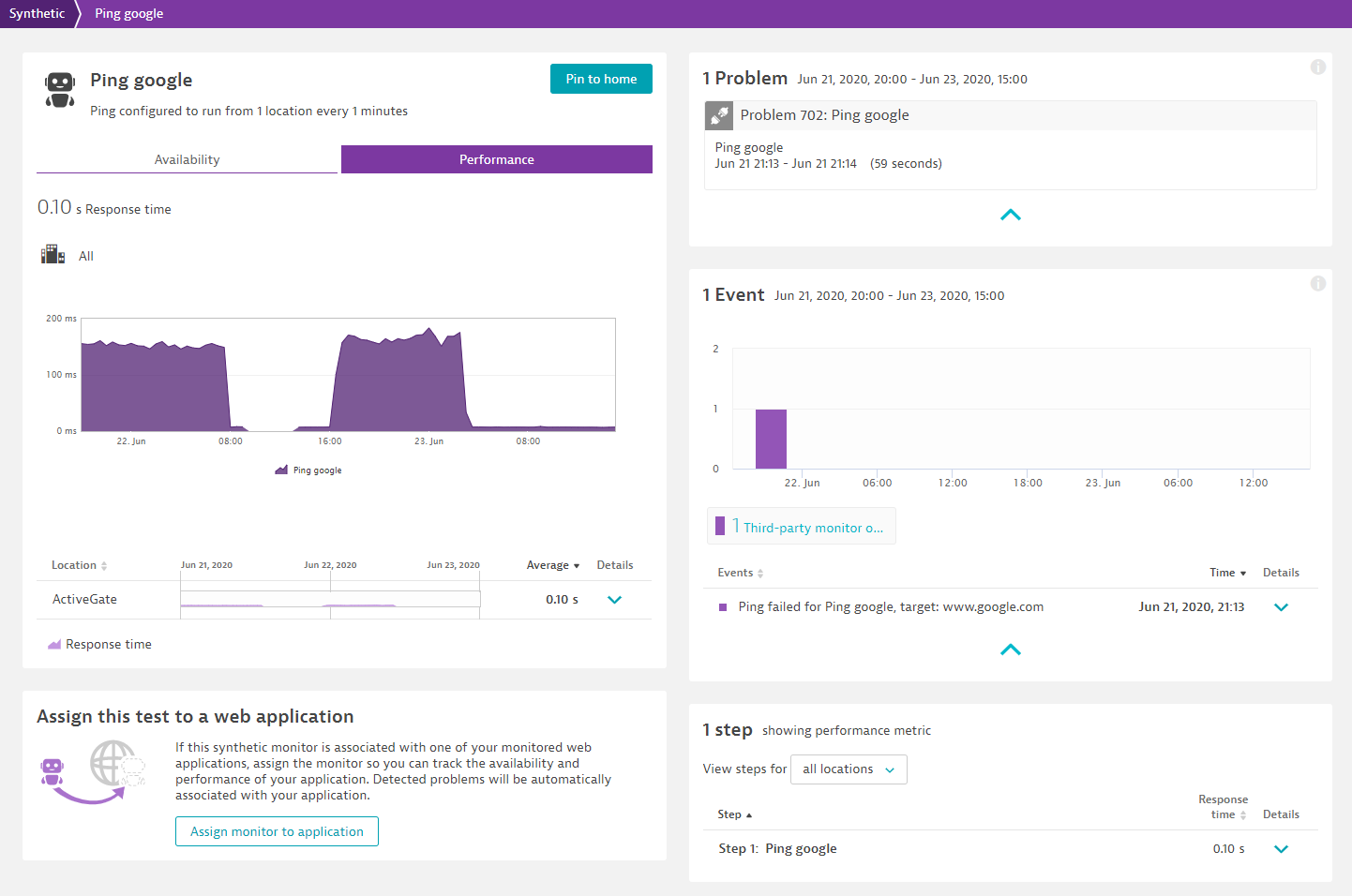Toggle the Third-party monitor event legend
Screen dimensions: 1352x896
click(801, 526)
